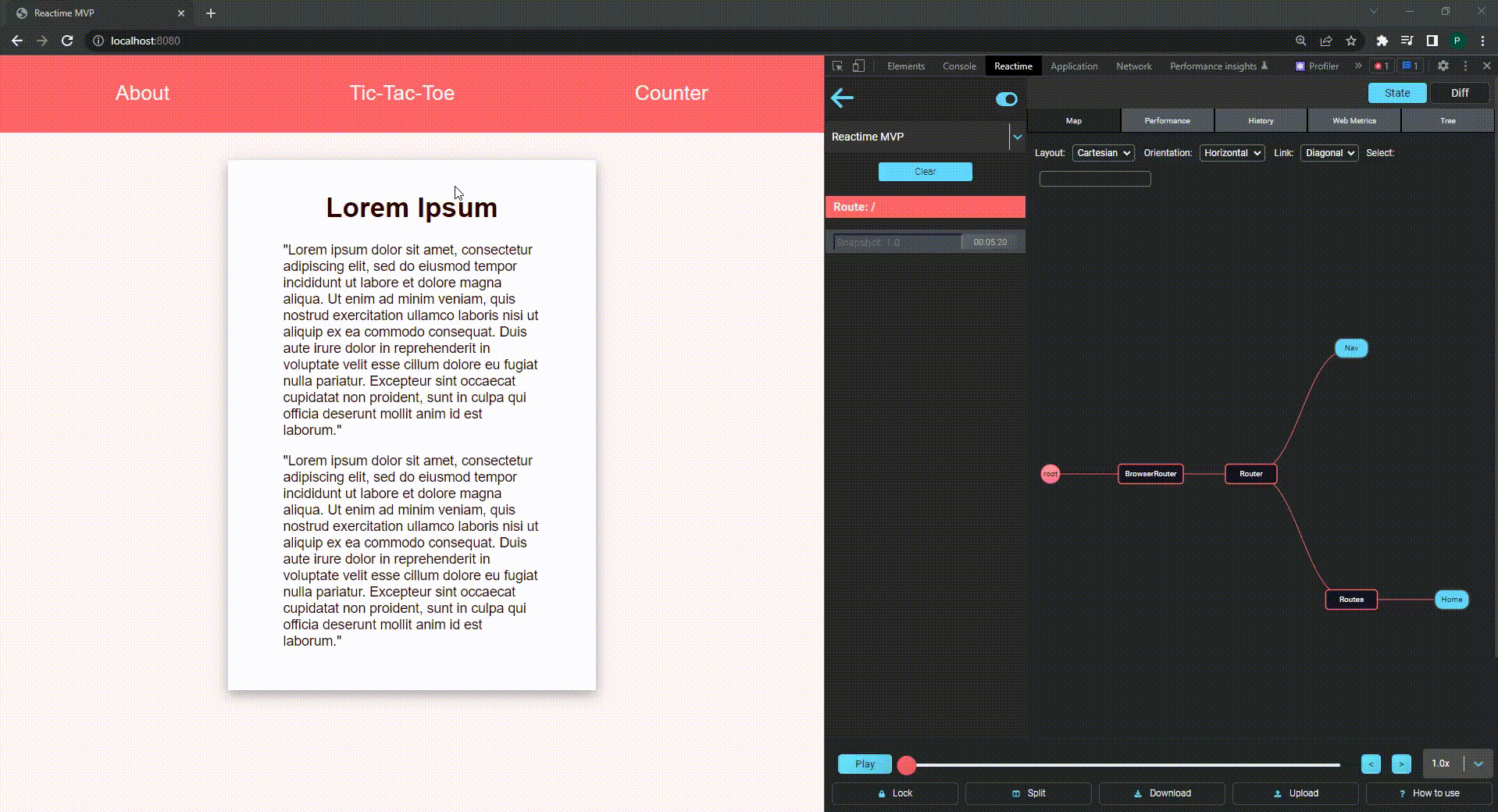
Task: Open DevTools settings gear
Action: 1443,66
